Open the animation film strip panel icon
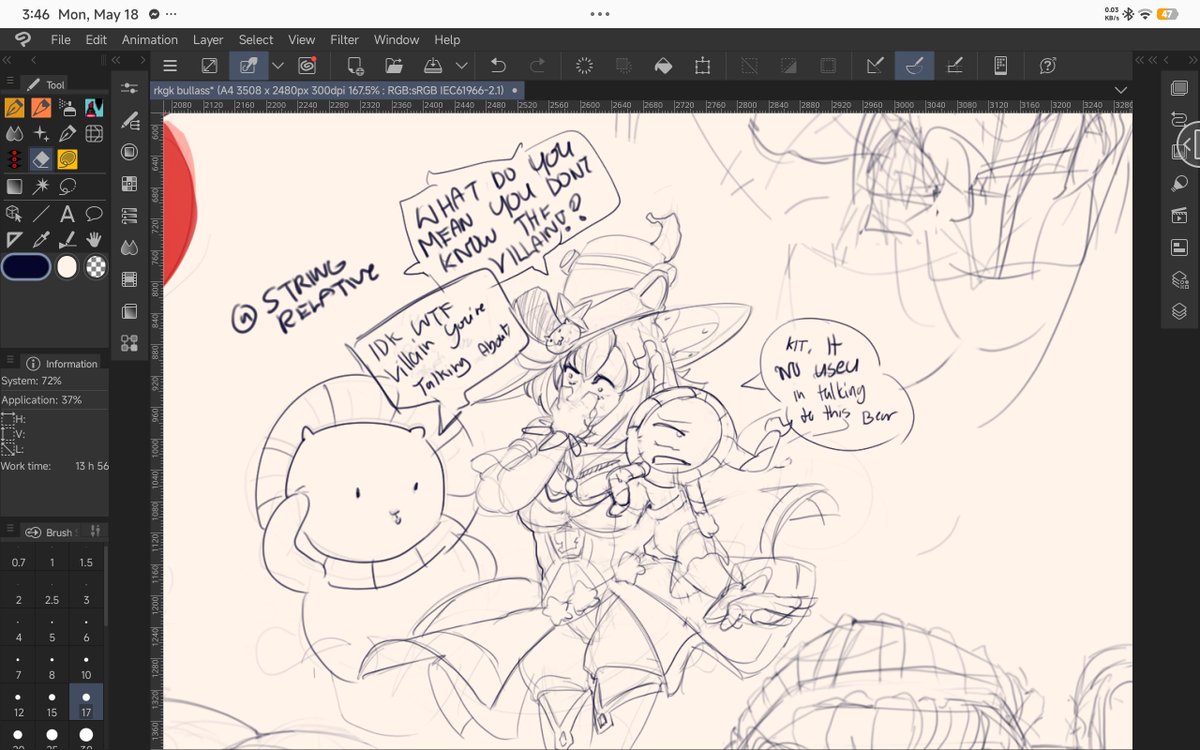The image size is (1200, 750). tap(129, 279)
